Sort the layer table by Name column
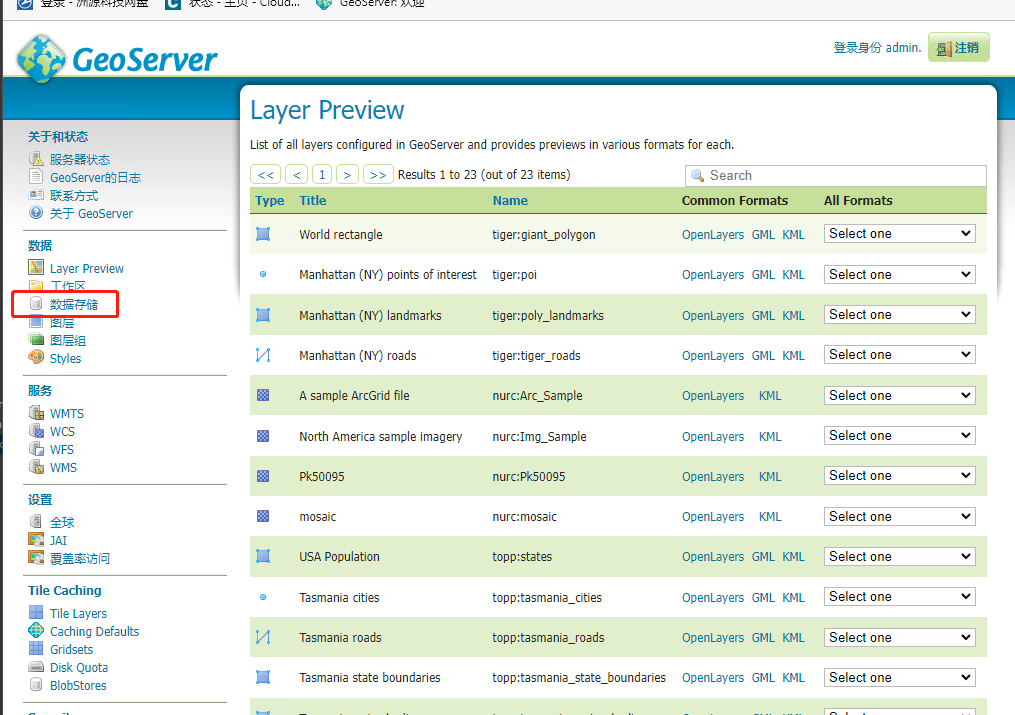Screen dimensions: 1015x715 [510, 200]
